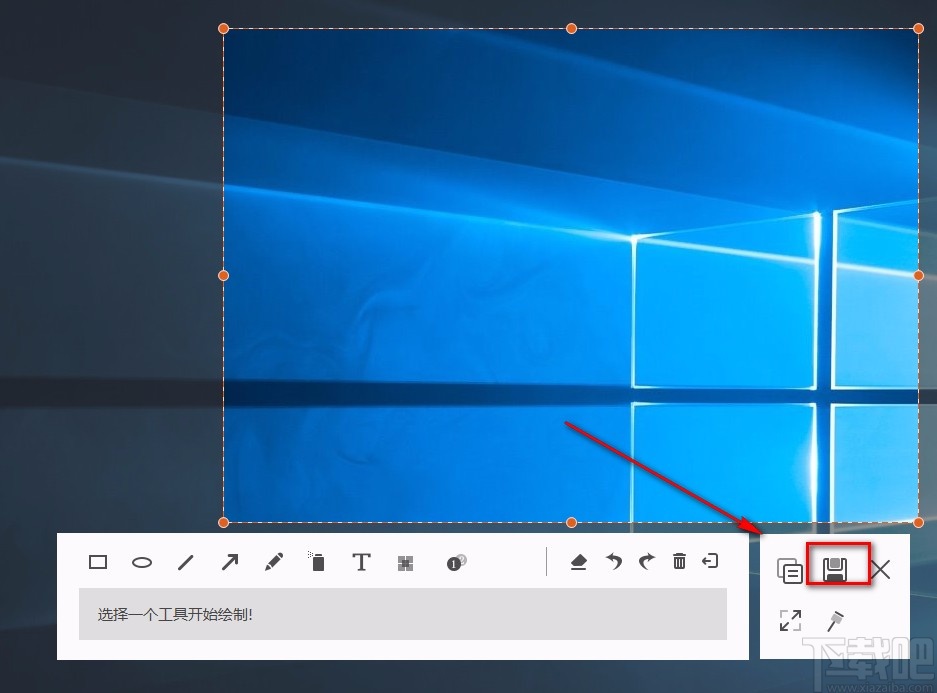The image size is (937, 693).
Task: Select the Eraser tool
Action: point(579,562)
